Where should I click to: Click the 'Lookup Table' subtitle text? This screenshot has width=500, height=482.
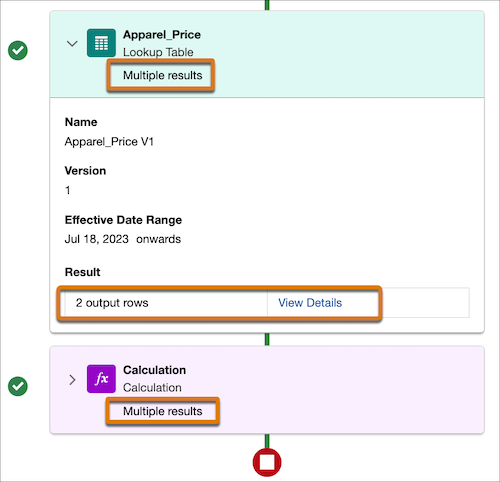[158, 52]
